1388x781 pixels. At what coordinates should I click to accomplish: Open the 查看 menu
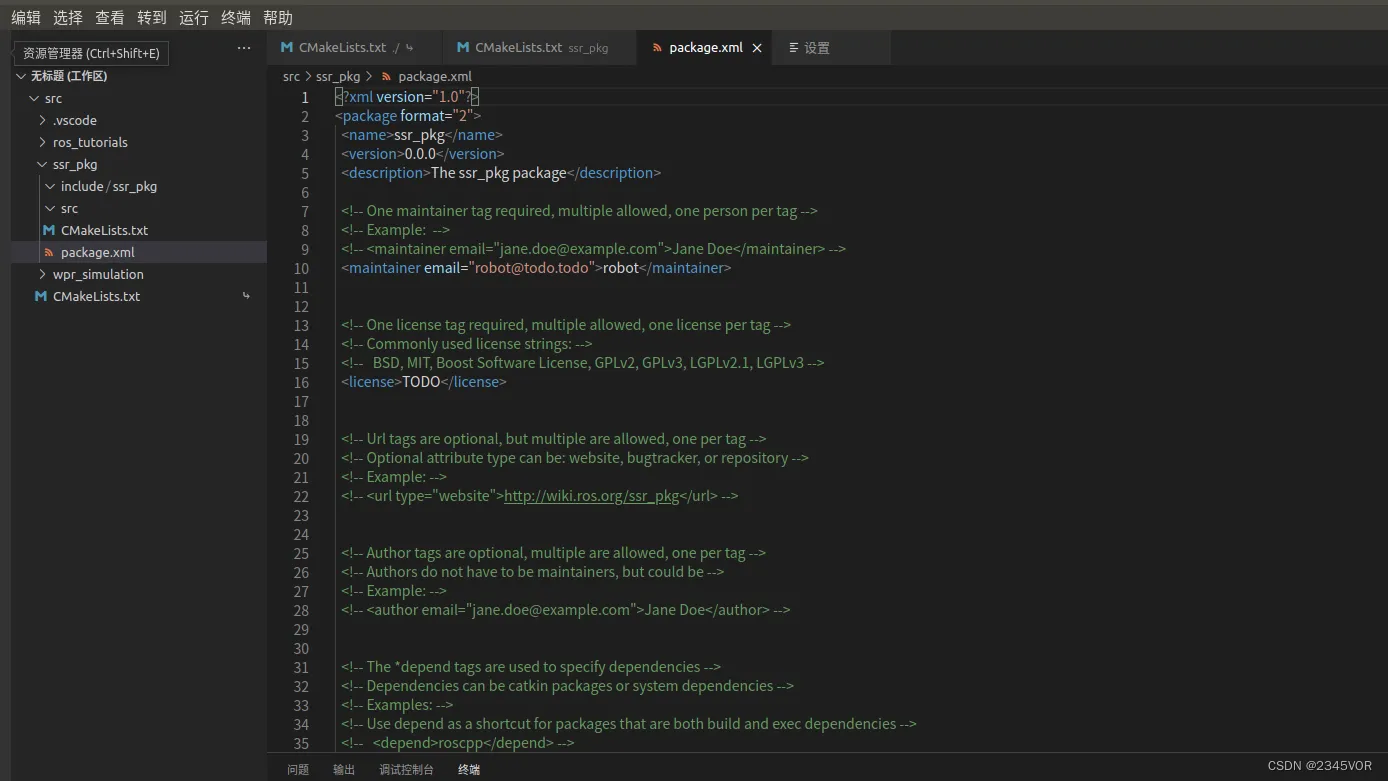pos(110,17)
